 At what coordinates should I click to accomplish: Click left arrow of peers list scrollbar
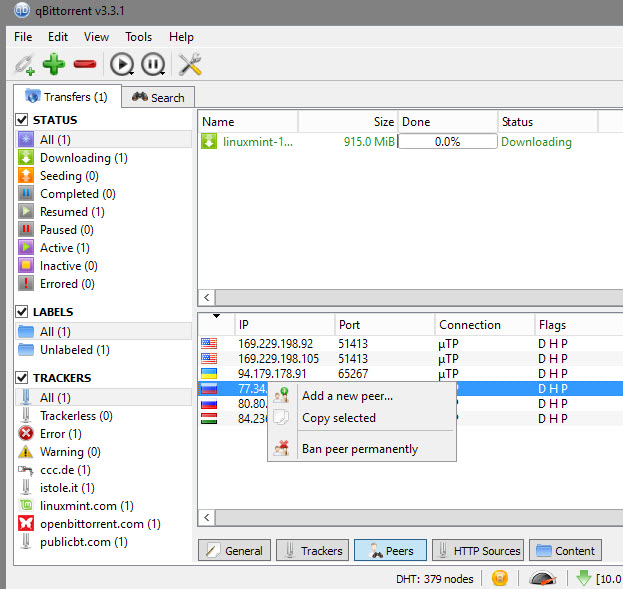pyautogui.click(x=207, y=517)
